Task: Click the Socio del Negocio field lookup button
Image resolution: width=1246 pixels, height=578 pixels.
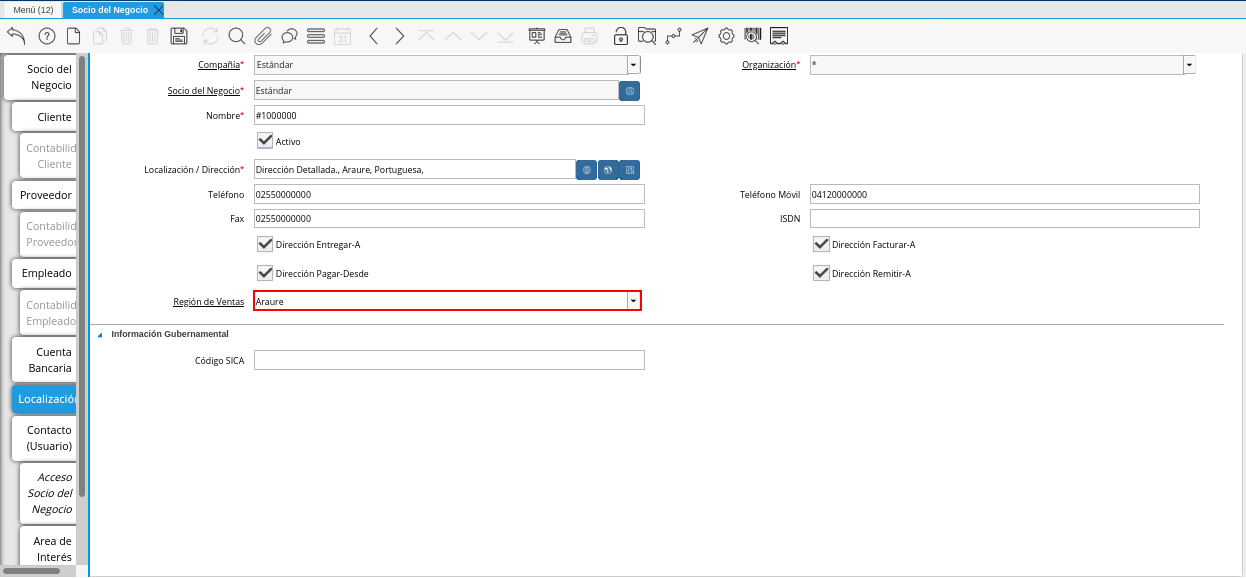Action: (x=629, y=91)
